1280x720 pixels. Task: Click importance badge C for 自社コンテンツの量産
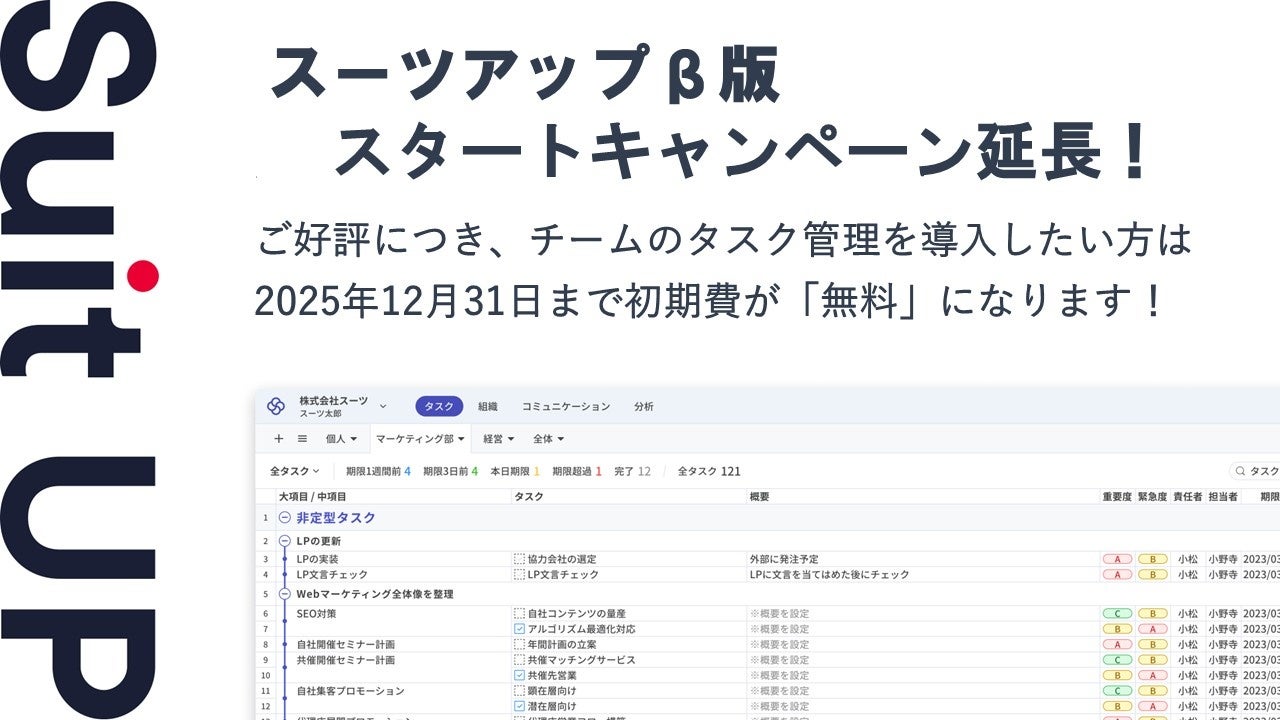point(1117,613)
